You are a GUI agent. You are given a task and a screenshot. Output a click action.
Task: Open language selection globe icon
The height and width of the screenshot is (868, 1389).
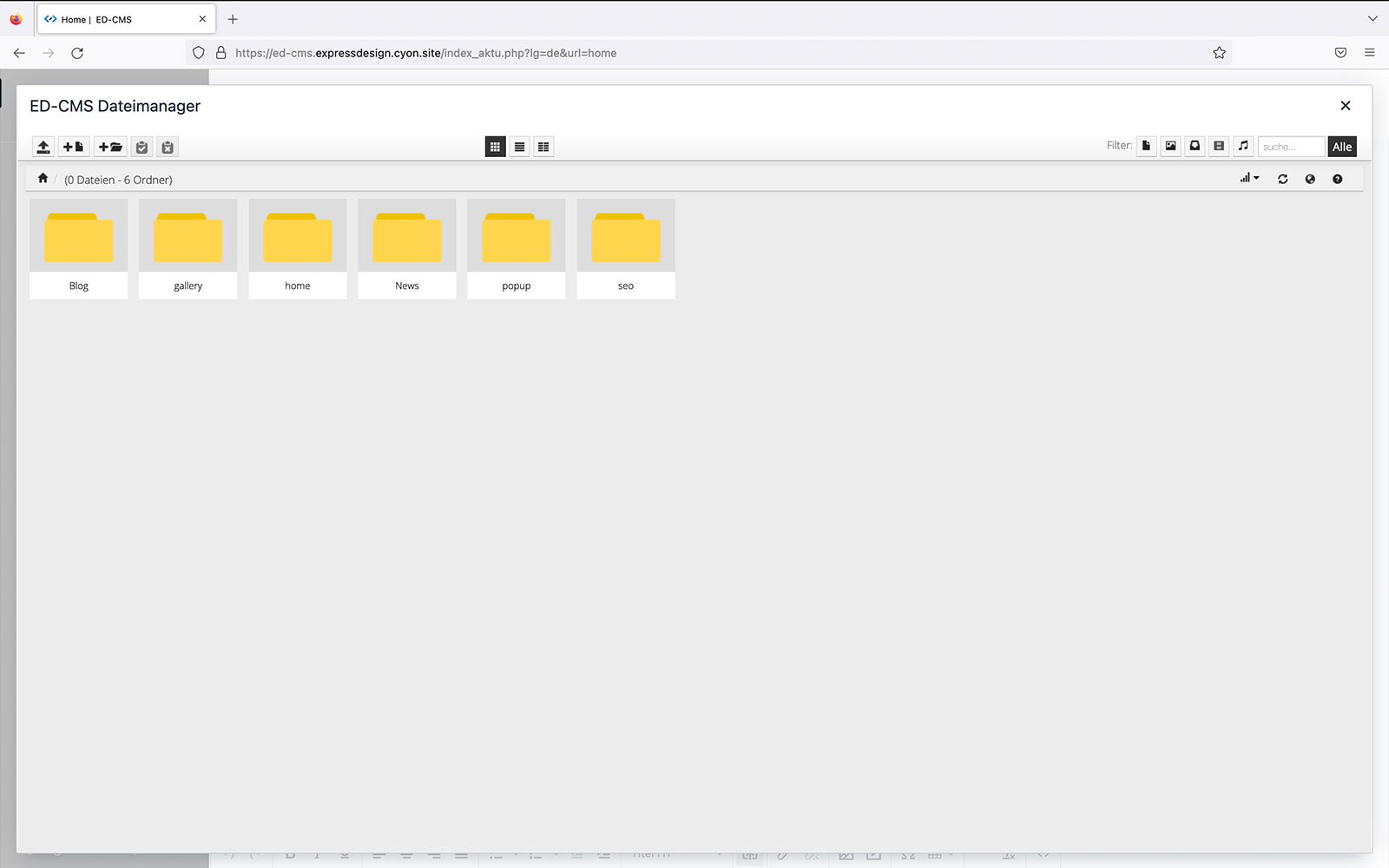(x=1310, y=179)
